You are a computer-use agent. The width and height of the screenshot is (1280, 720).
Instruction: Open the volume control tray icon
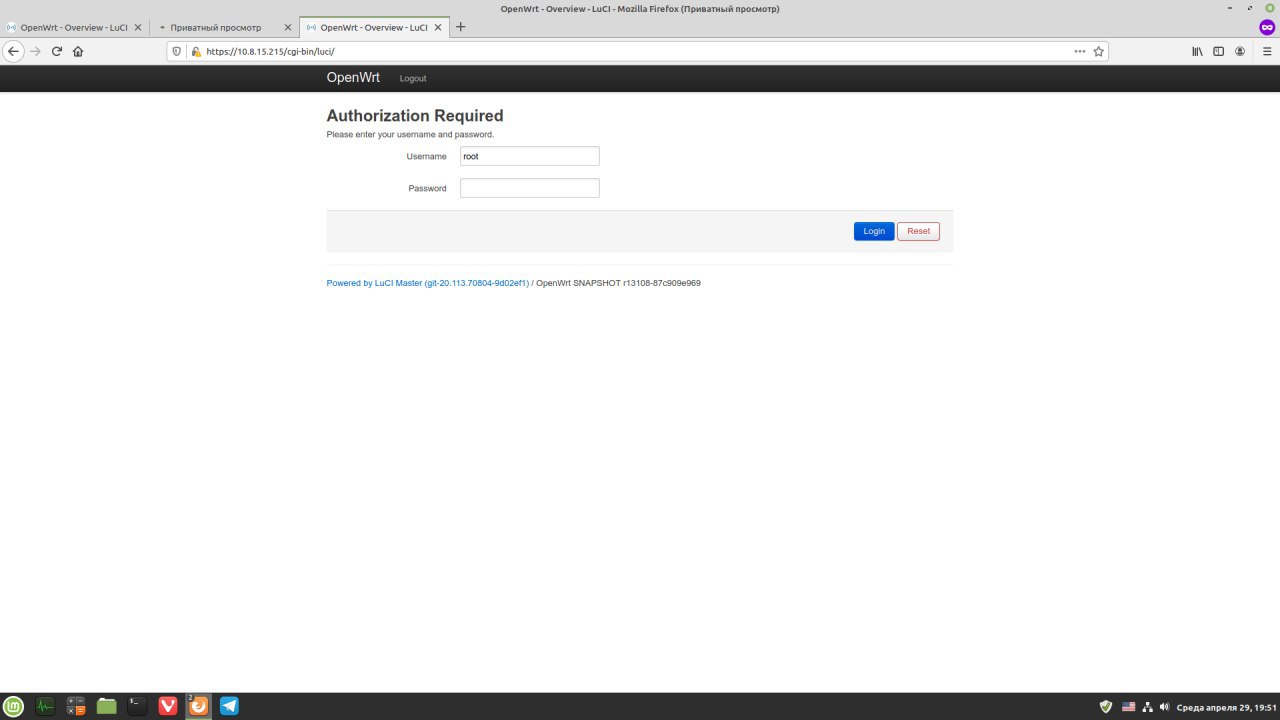coord(1164,706)
